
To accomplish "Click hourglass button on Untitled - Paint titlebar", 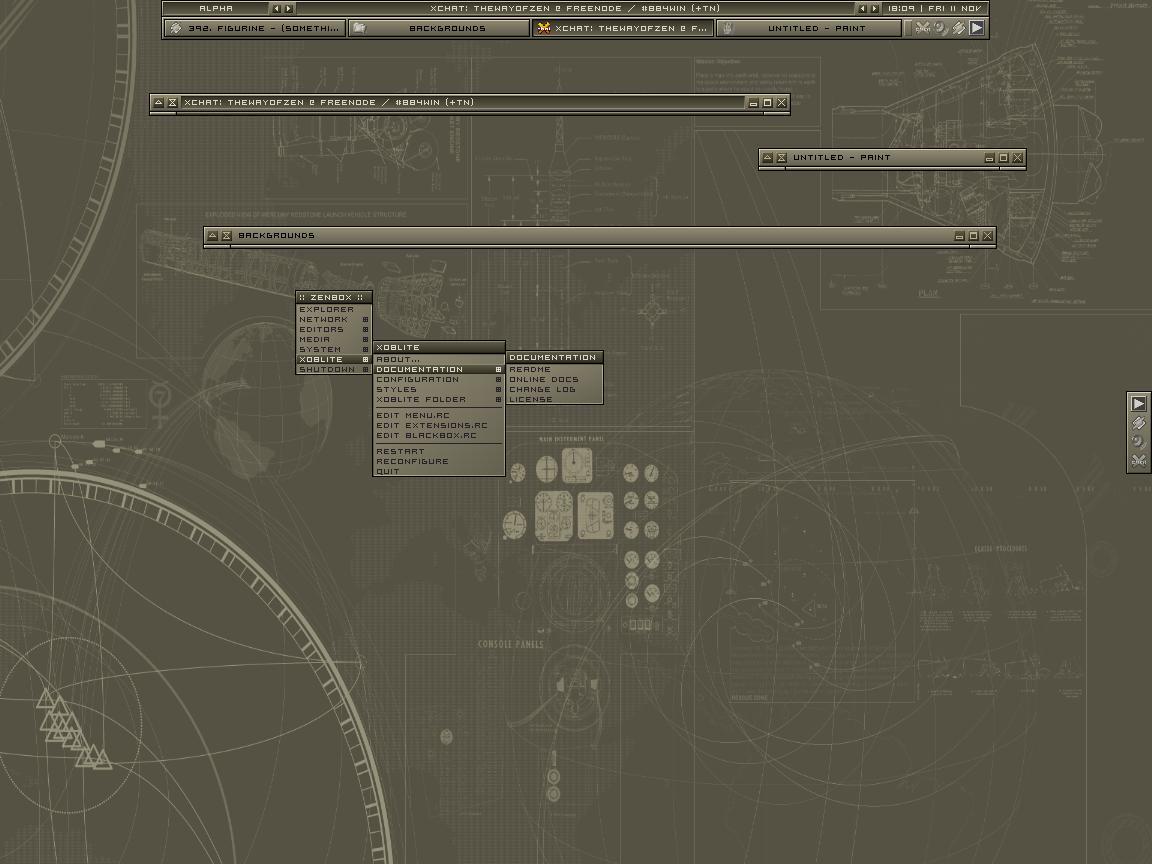I will [782, 157].
